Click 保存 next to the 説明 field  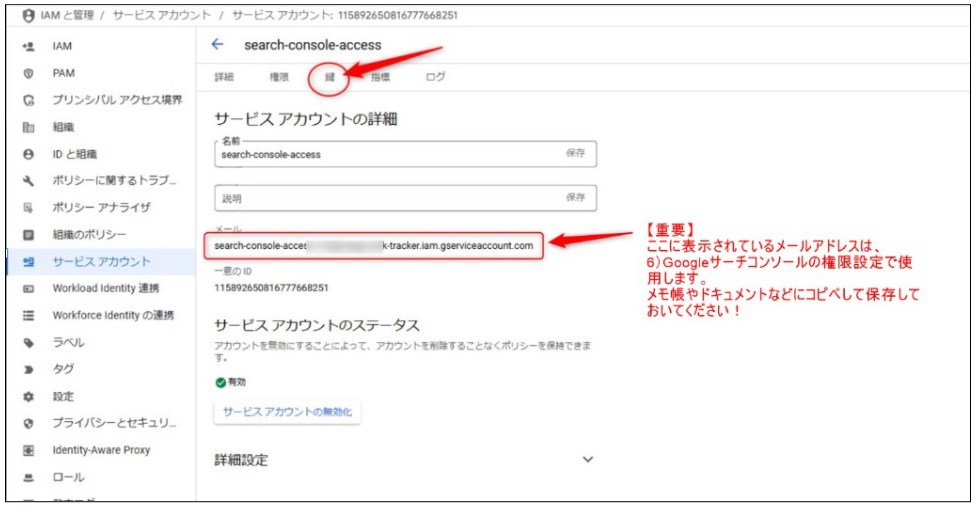coord(575,198)
